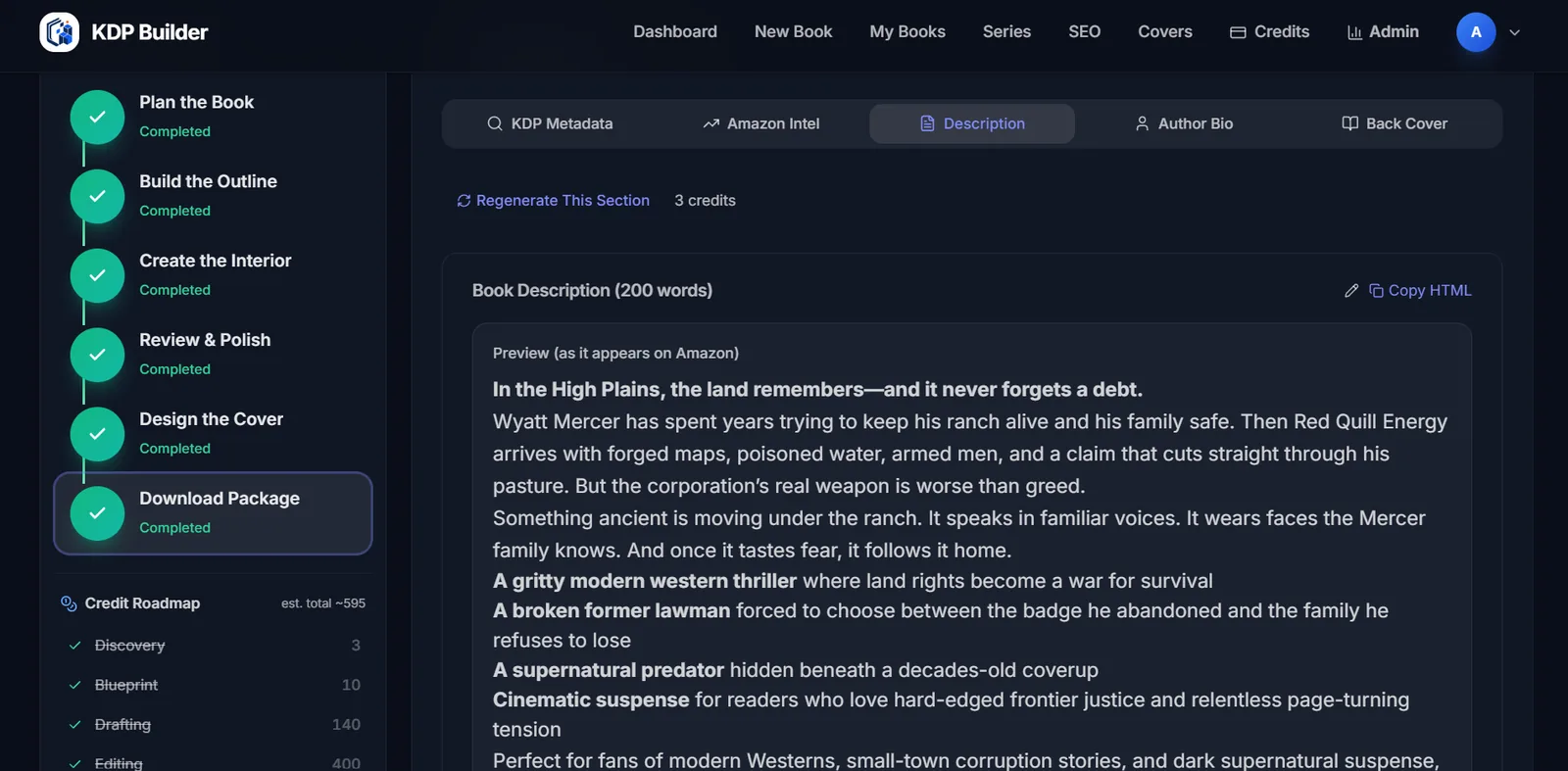Click the checkmark icon for Download Package
This screenshot has width=1568, height=771.
click(97, 513)
